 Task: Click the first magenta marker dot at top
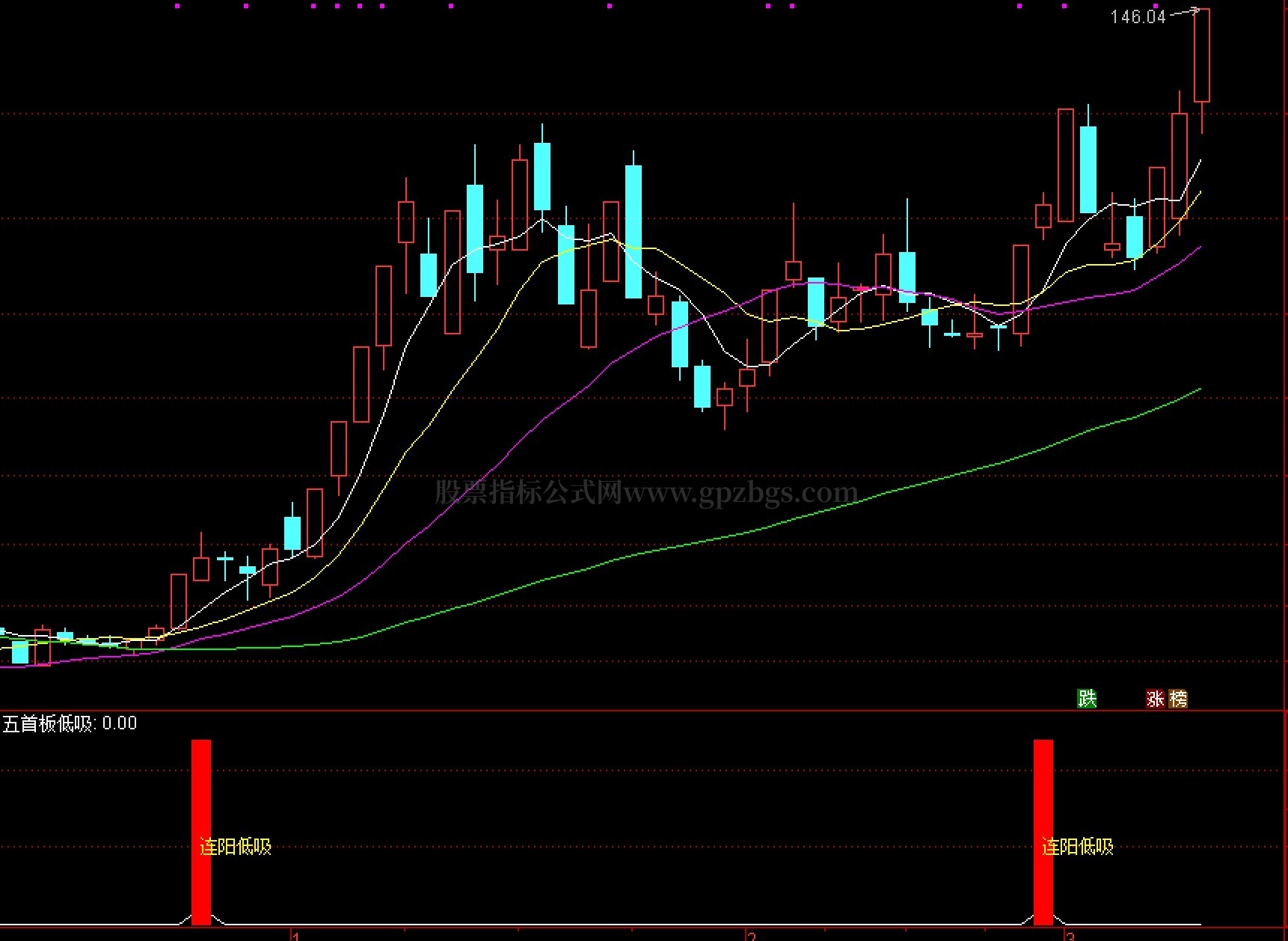177,6
